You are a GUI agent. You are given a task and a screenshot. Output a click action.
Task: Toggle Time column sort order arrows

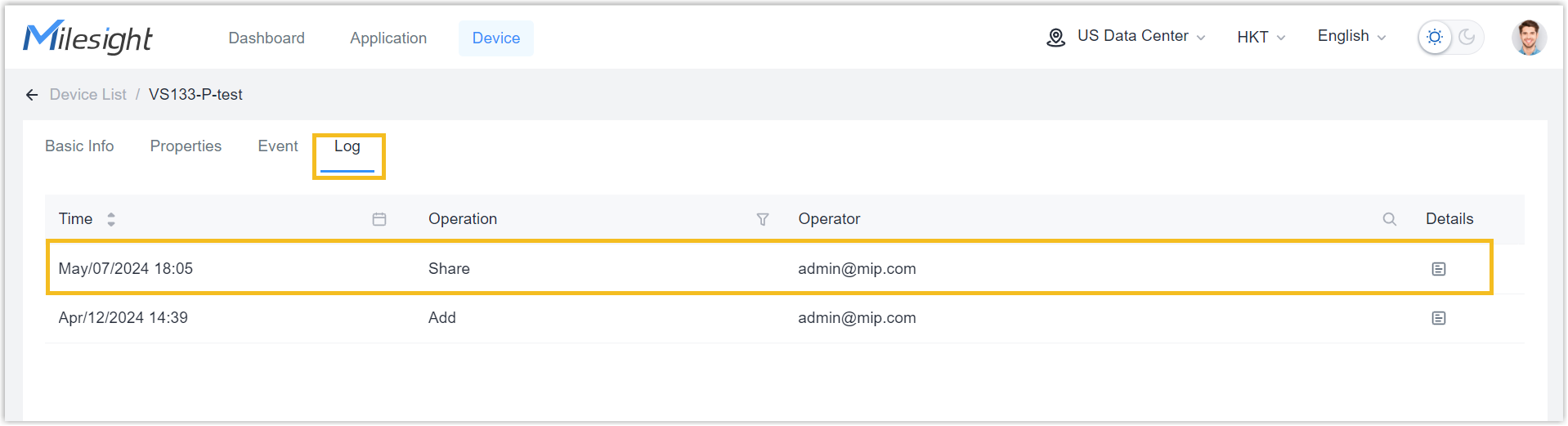pos(111,219)
